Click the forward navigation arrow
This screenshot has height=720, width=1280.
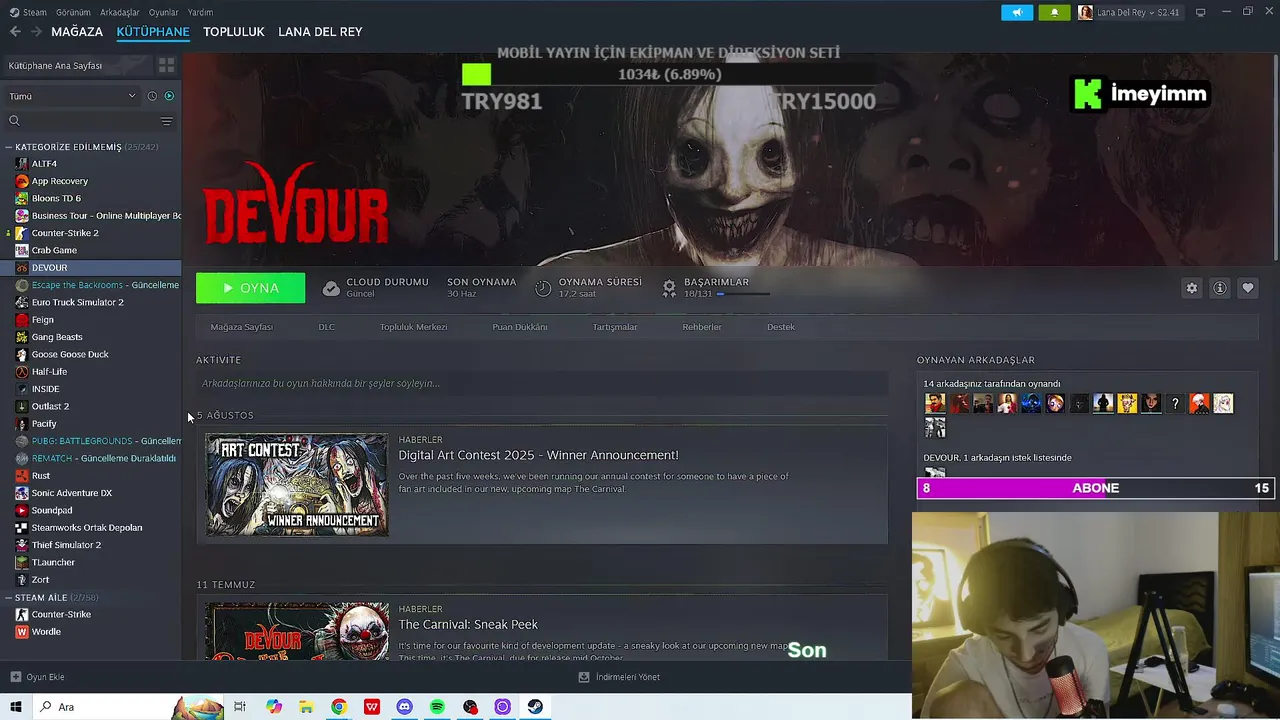(36, 32)
